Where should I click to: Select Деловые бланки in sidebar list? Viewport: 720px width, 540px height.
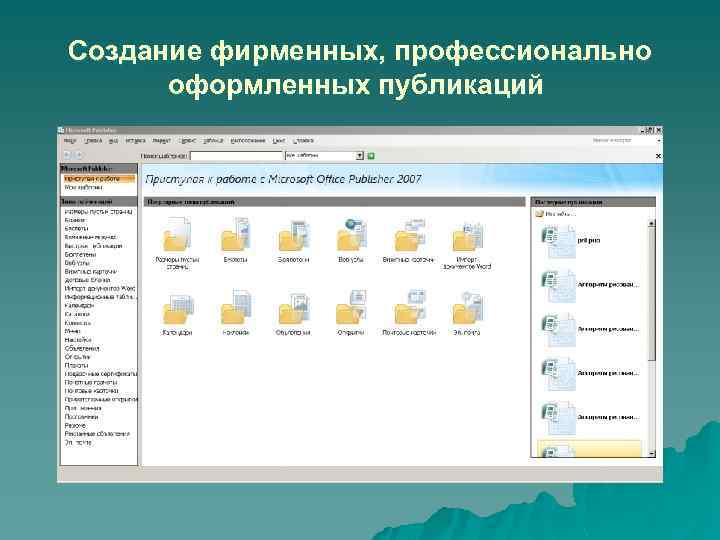click(87, 280)
